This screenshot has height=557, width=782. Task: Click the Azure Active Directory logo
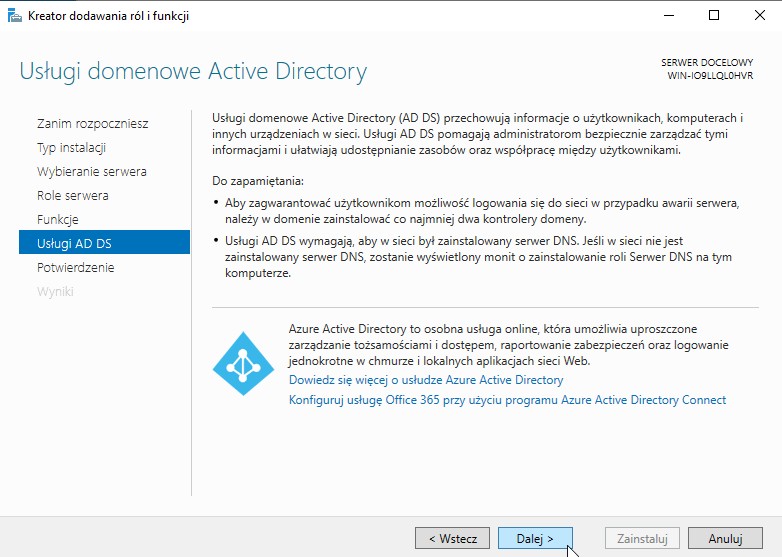point(243,363)
